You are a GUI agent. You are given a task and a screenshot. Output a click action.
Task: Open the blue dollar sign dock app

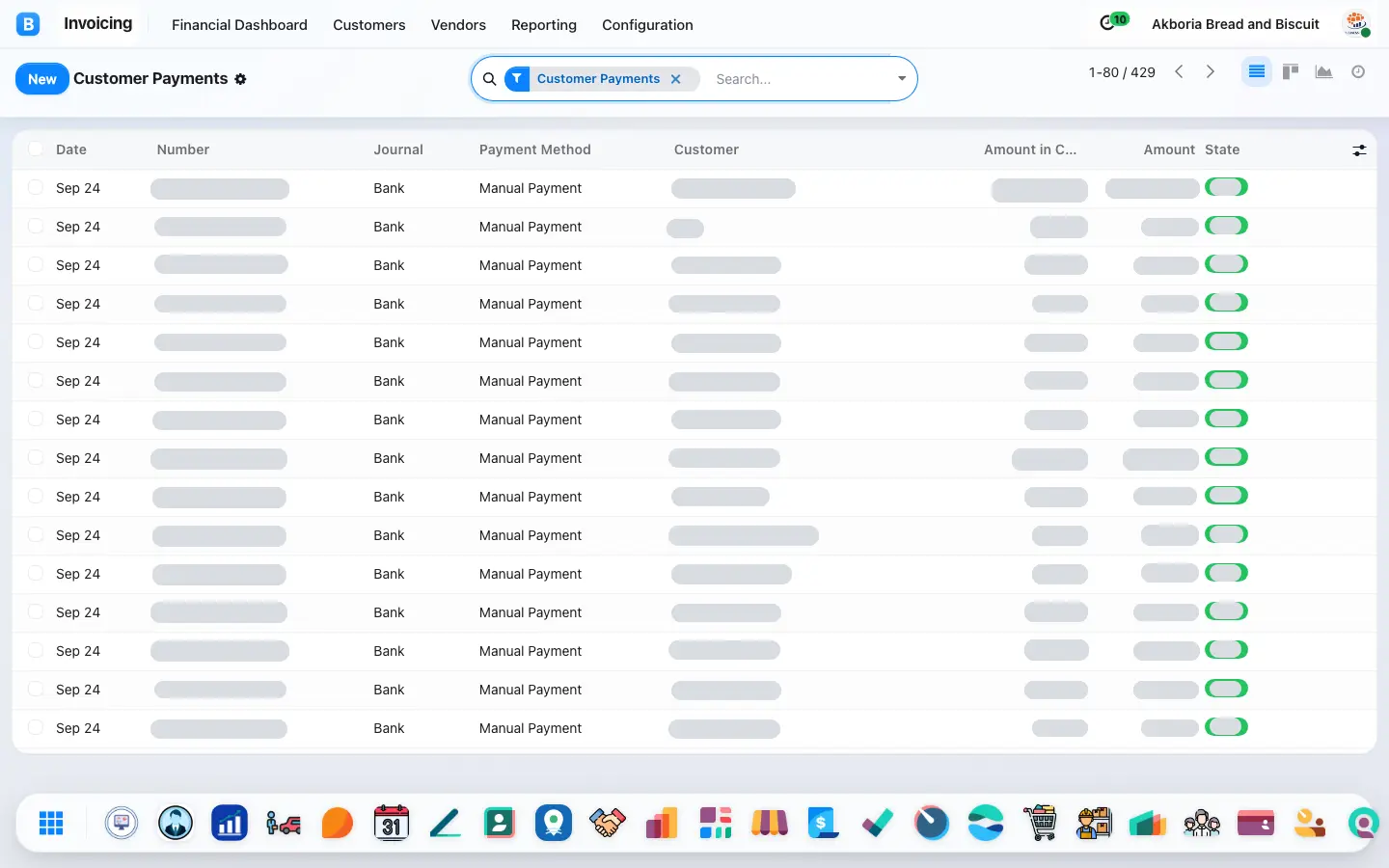coord(824,823)
